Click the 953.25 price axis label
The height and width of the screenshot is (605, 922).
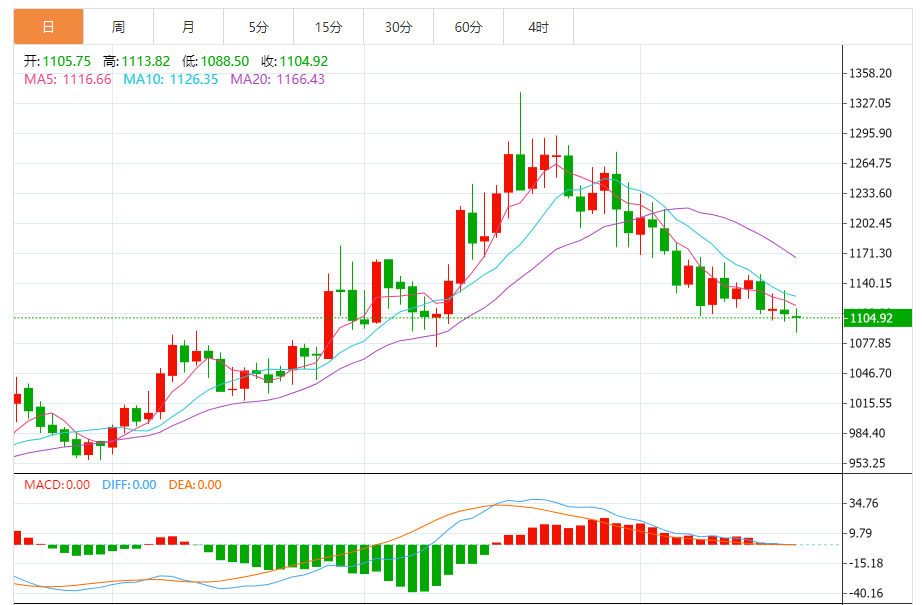tap(870, 463)
